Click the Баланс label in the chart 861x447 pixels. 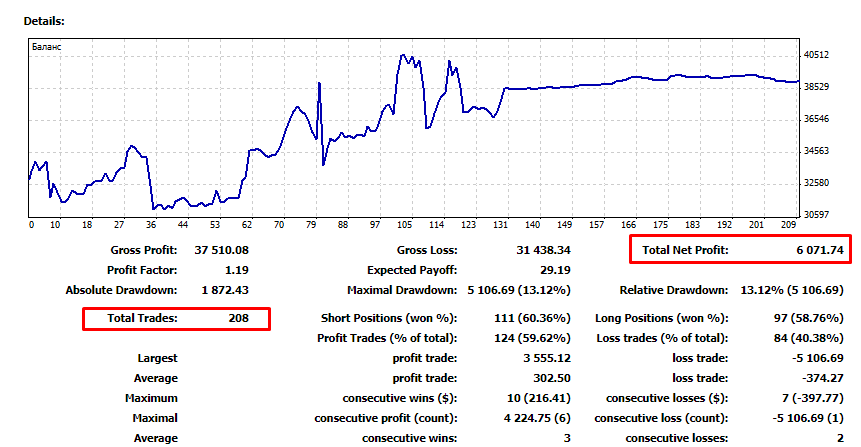[x=46, y=48]
